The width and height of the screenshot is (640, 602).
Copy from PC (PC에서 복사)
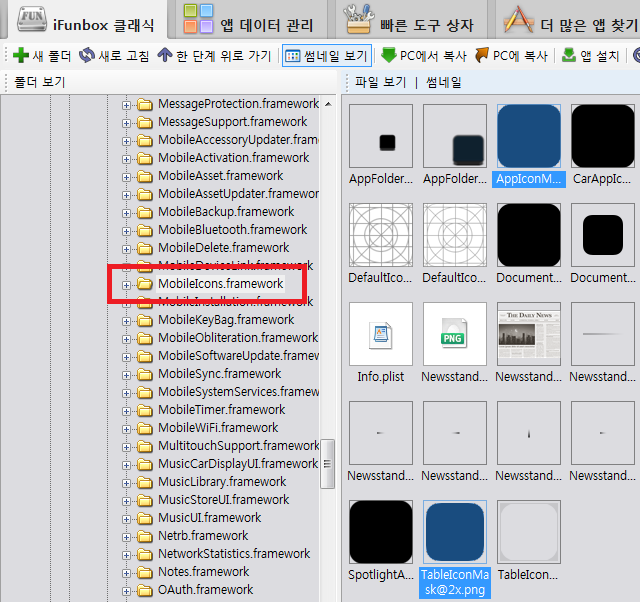[x=424, y=55]
